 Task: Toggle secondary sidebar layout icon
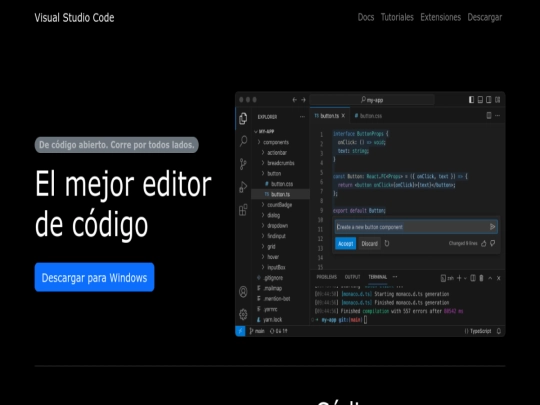point(489,100)
